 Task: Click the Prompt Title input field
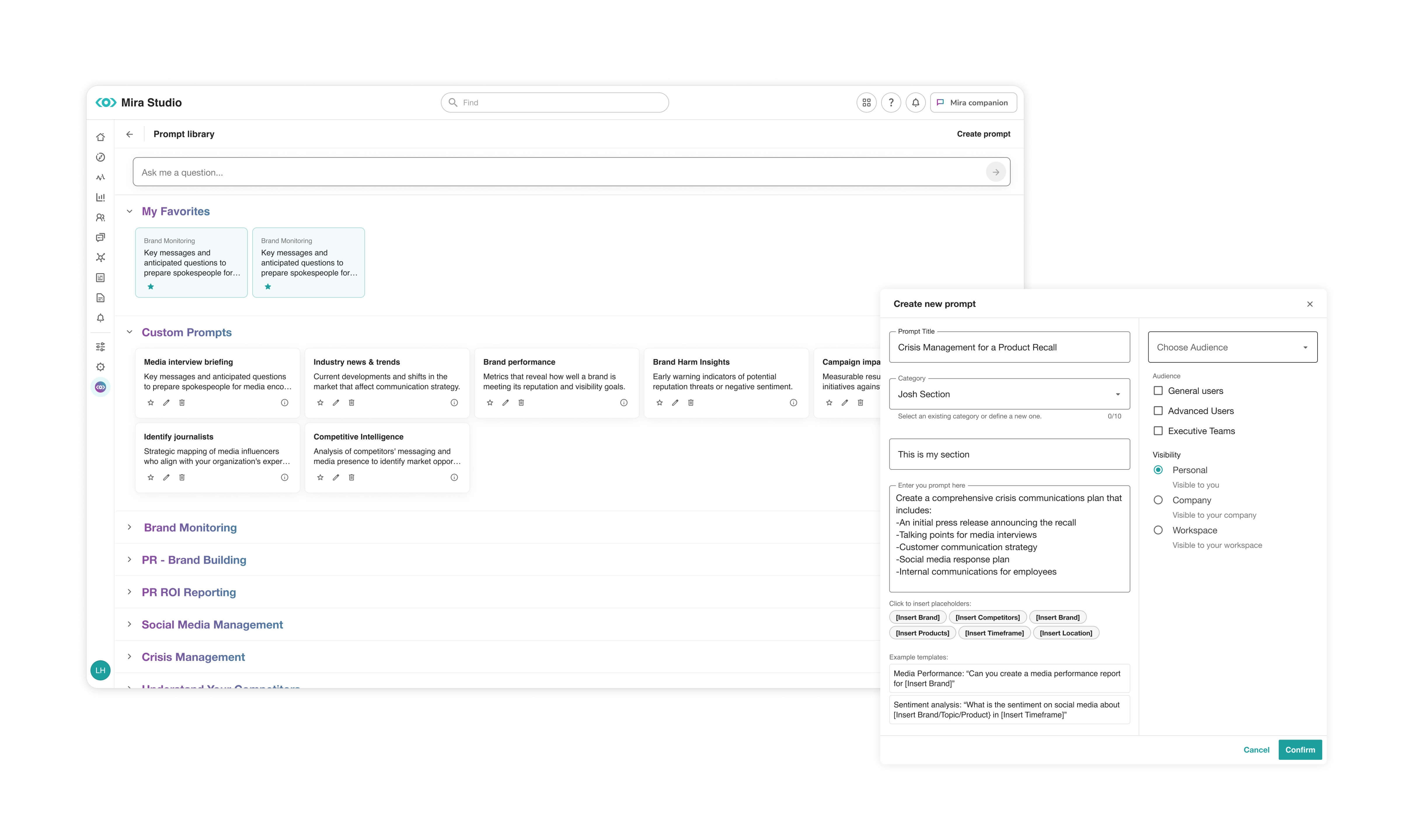point(1009,347)
